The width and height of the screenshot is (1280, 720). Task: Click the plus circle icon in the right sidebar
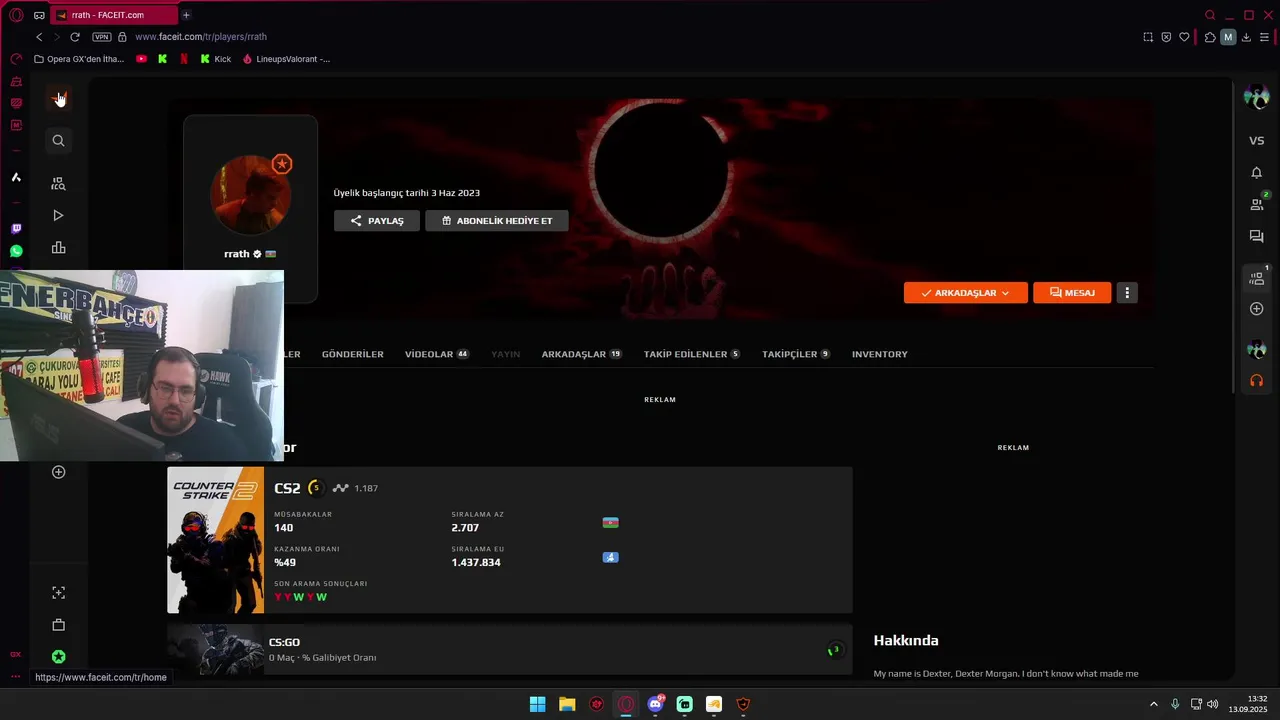(x=1257, y=309)
